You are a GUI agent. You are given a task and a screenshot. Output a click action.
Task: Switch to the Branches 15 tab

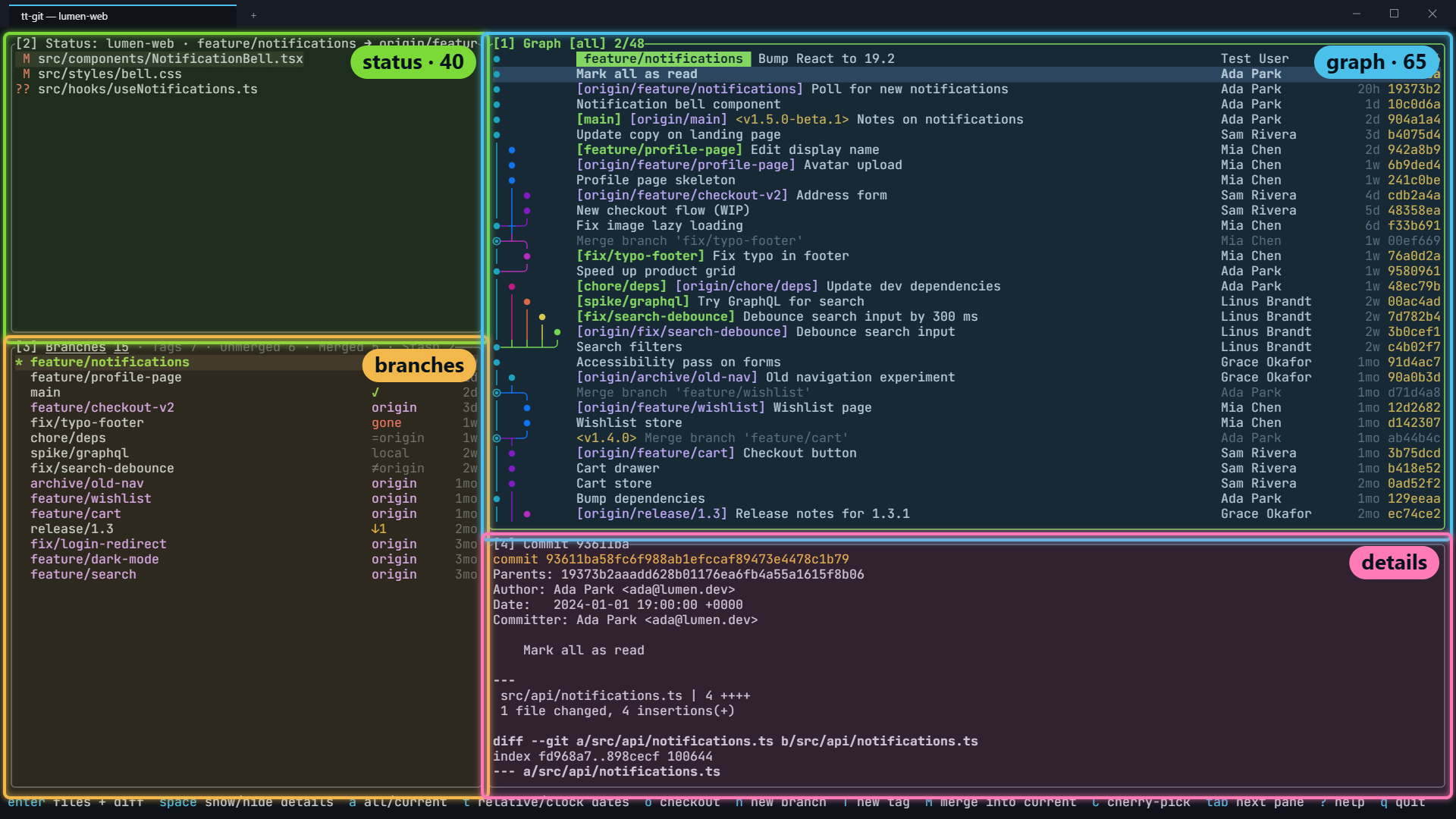coord(87,347)
